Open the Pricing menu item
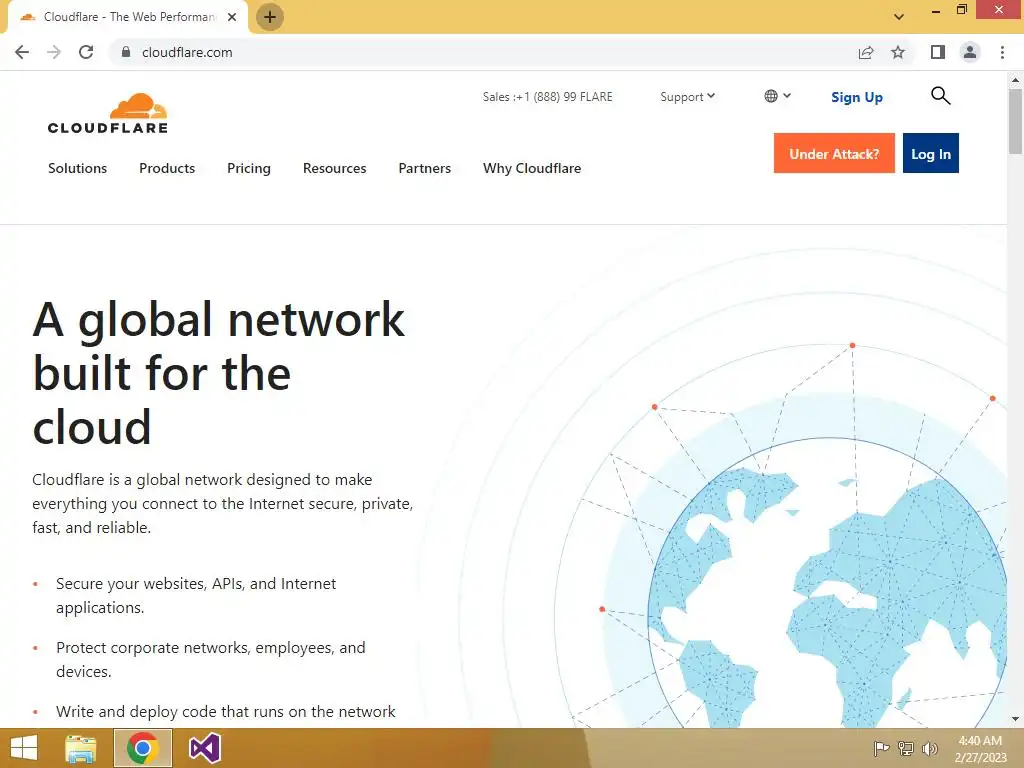This screenshot has width=1024, height=768. [x=249, y=168]
